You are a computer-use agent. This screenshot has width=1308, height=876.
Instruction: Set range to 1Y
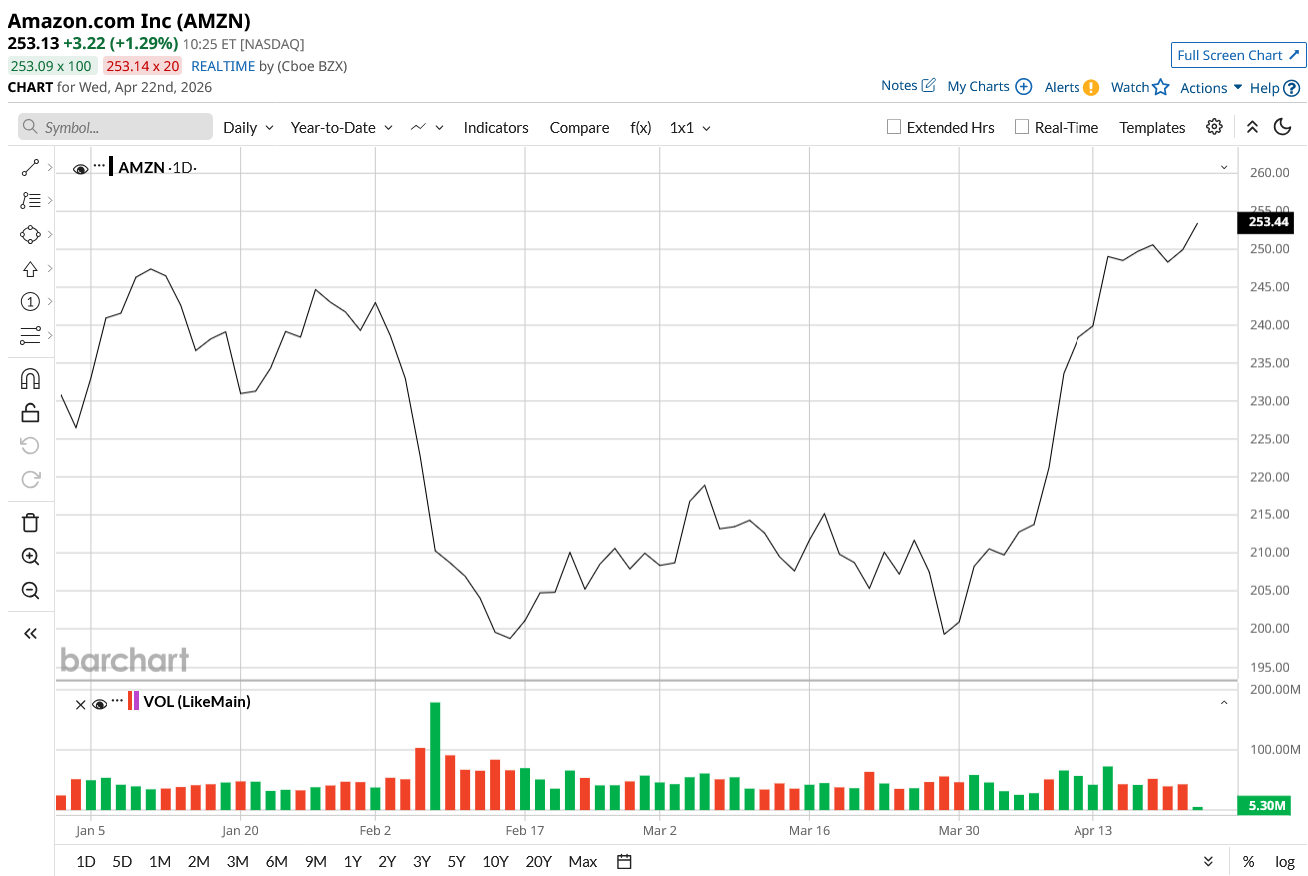point(352,861)
